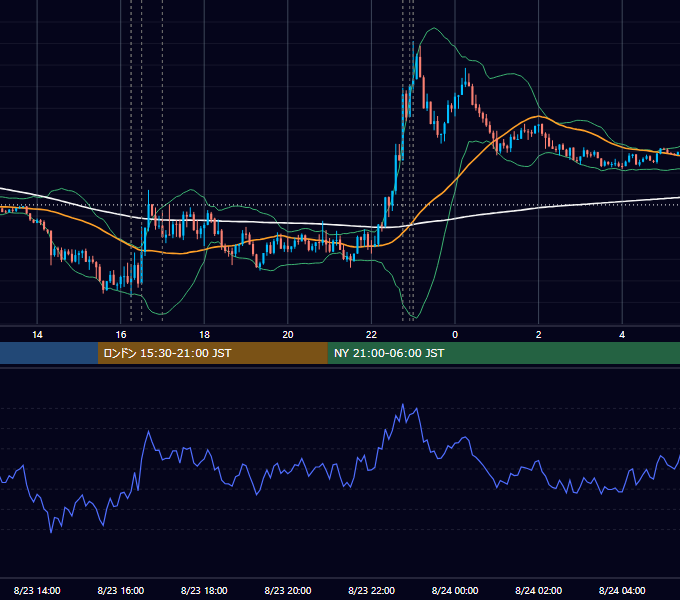This screenshot has height=600, width=680.
Task: Click the blue session bar left of ロンドン
Action: pos(49,353)
